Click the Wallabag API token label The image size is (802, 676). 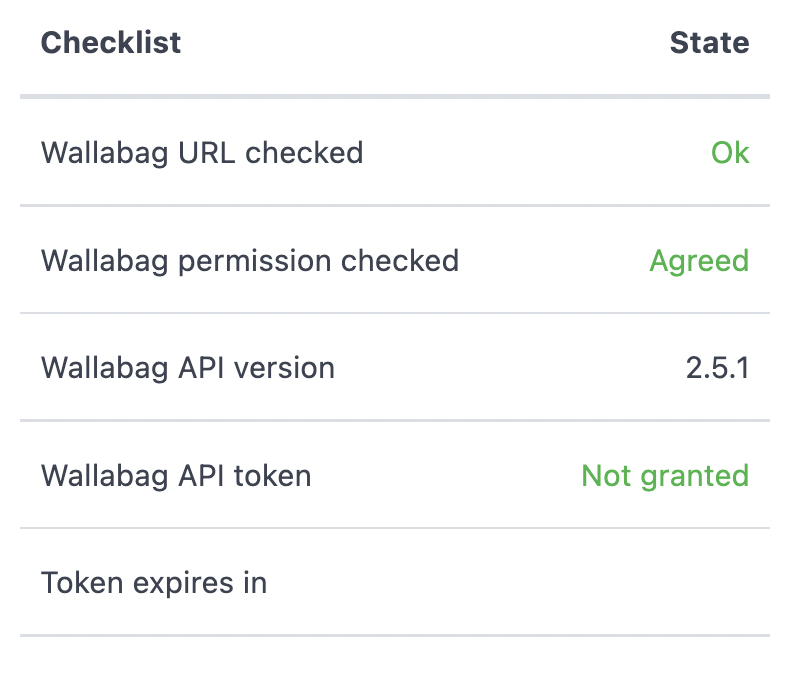(x=175, y=475)
